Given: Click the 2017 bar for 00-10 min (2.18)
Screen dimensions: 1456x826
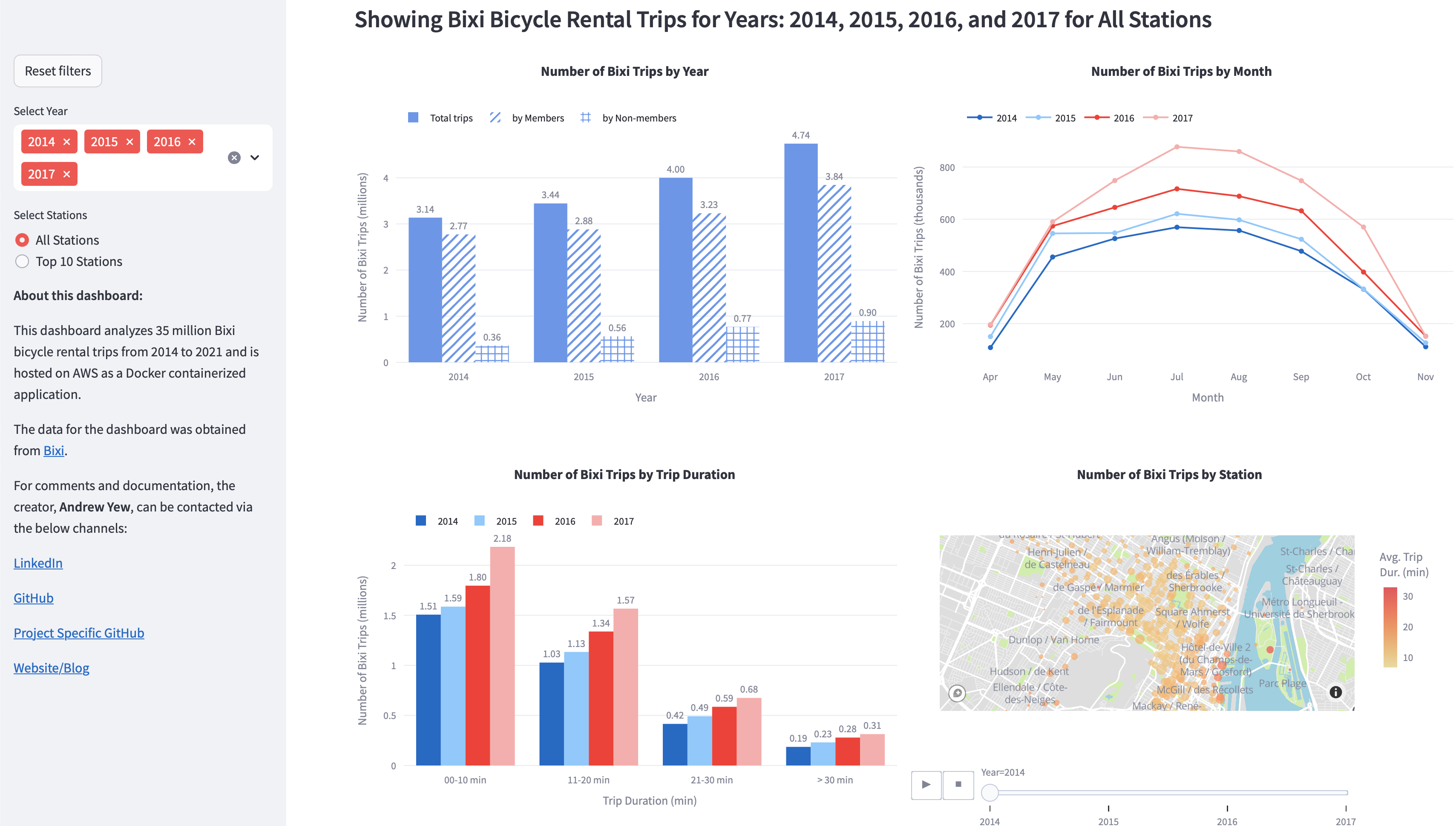Looking at the screenshot, I should click(x=502, y=656).
